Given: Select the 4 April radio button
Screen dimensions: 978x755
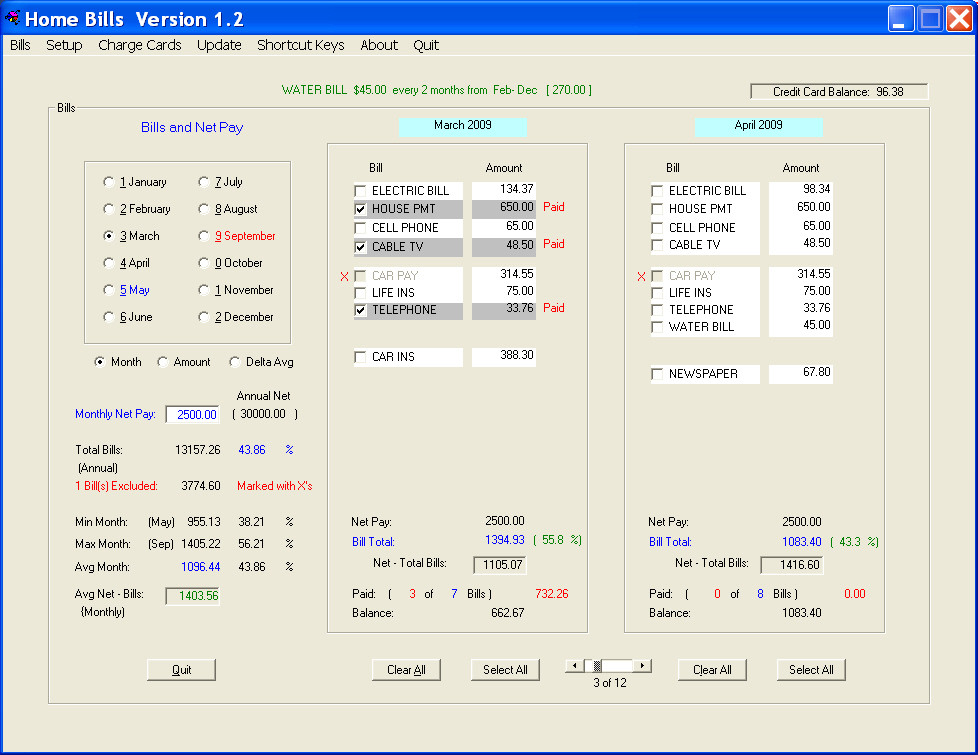Looking at the screenshot, I should coord(109,264).
